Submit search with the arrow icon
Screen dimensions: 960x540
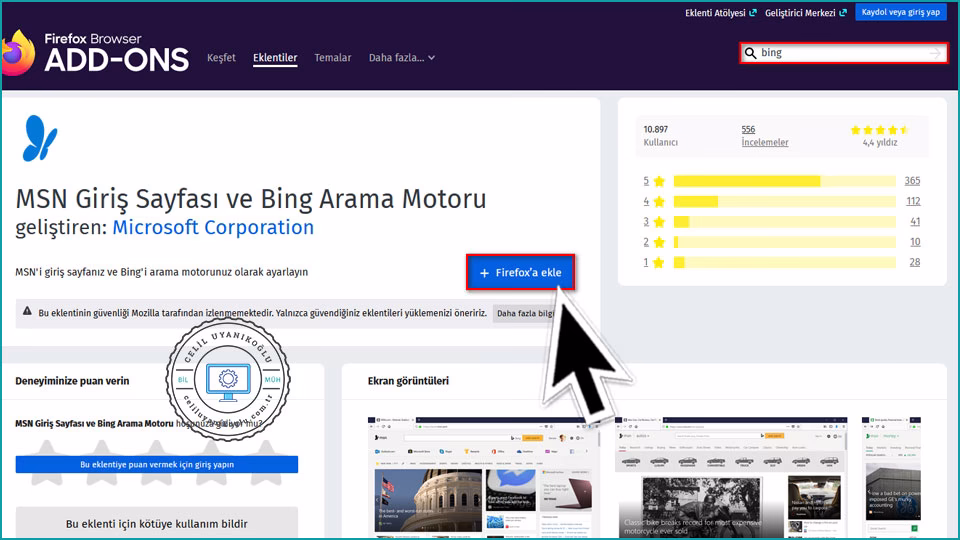pos(935,53)
